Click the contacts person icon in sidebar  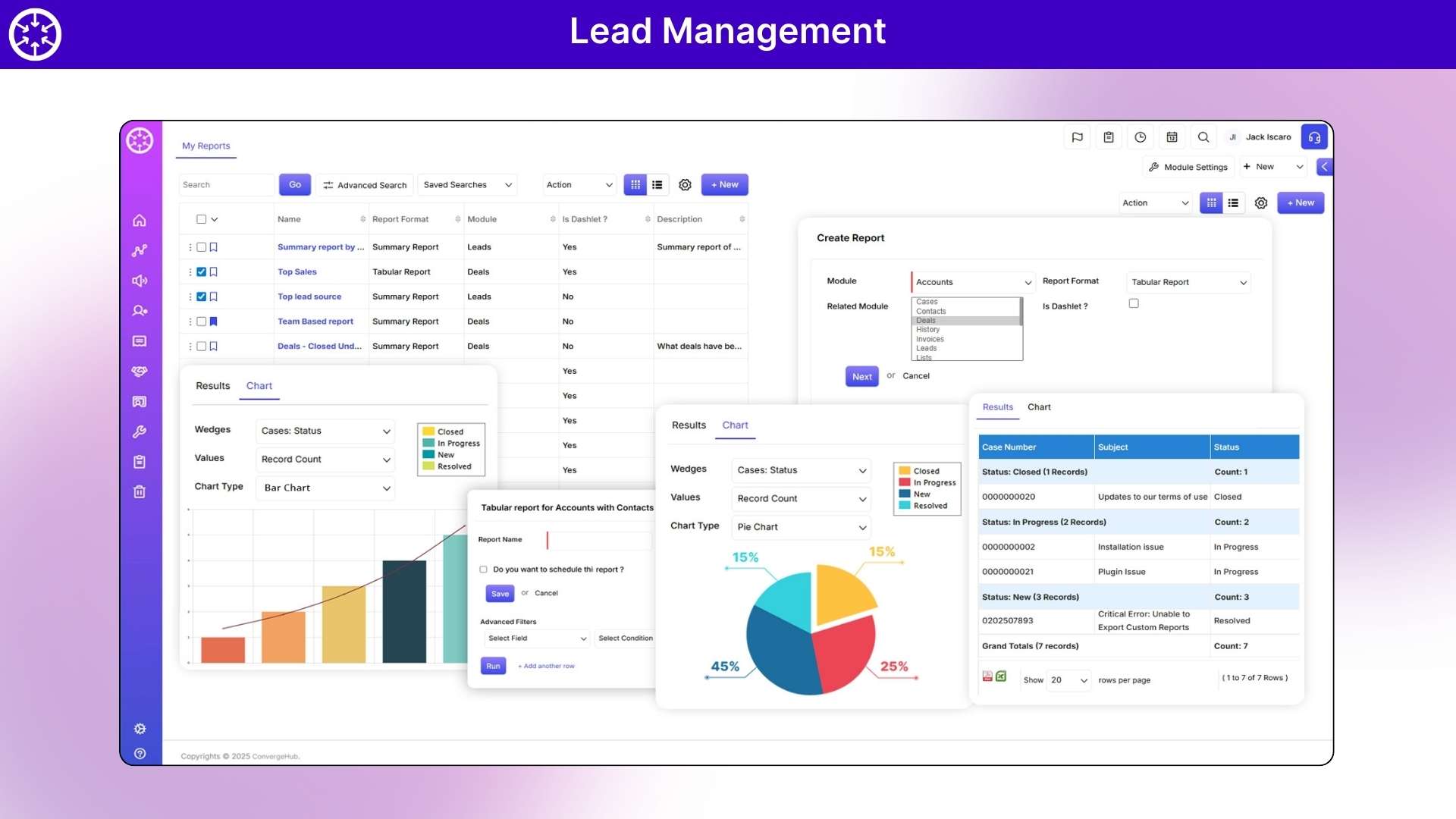(x=140, y=311)
